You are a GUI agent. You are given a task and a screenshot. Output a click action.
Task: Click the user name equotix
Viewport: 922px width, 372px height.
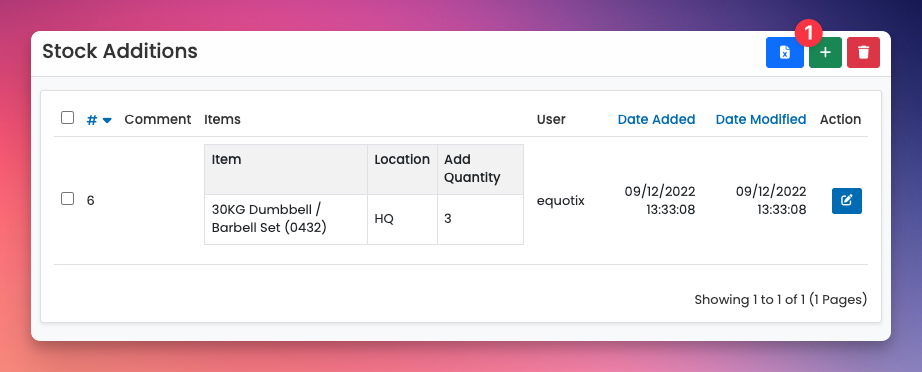(560, 200)
